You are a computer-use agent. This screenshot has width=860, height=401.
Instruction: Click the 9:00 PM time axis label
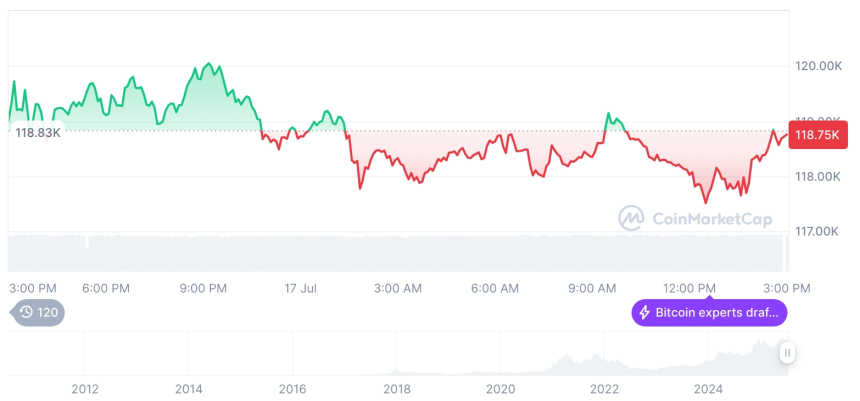click(203, 288)
